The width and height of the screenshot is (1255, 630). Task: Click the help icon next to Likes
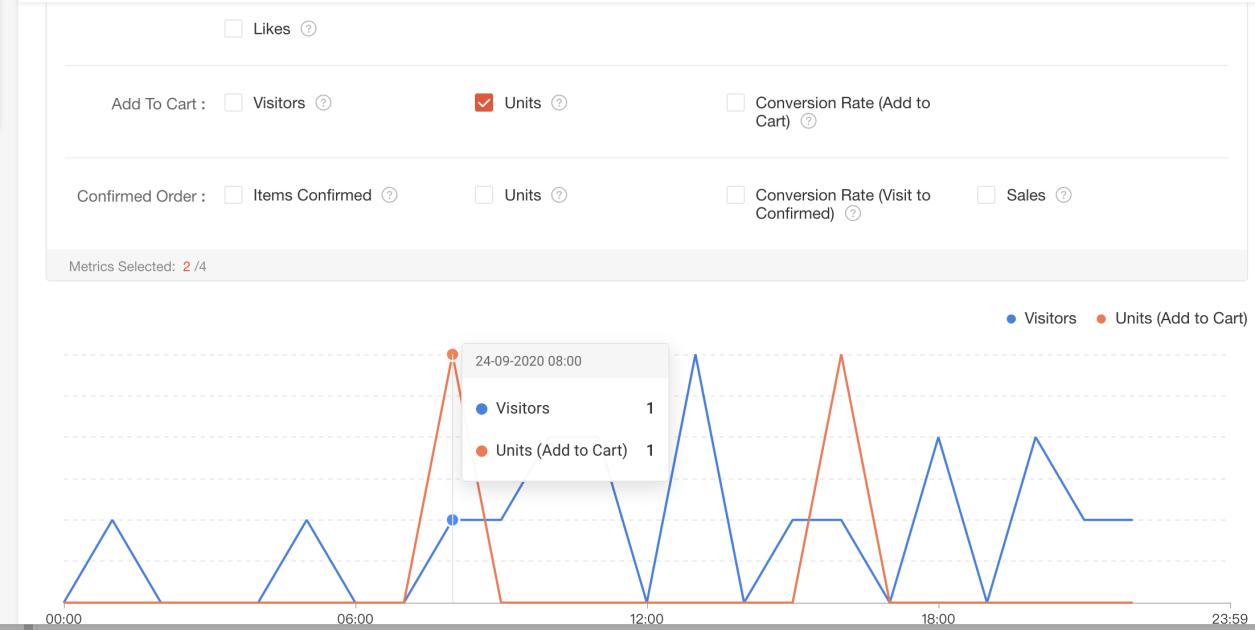pos(309,29)
